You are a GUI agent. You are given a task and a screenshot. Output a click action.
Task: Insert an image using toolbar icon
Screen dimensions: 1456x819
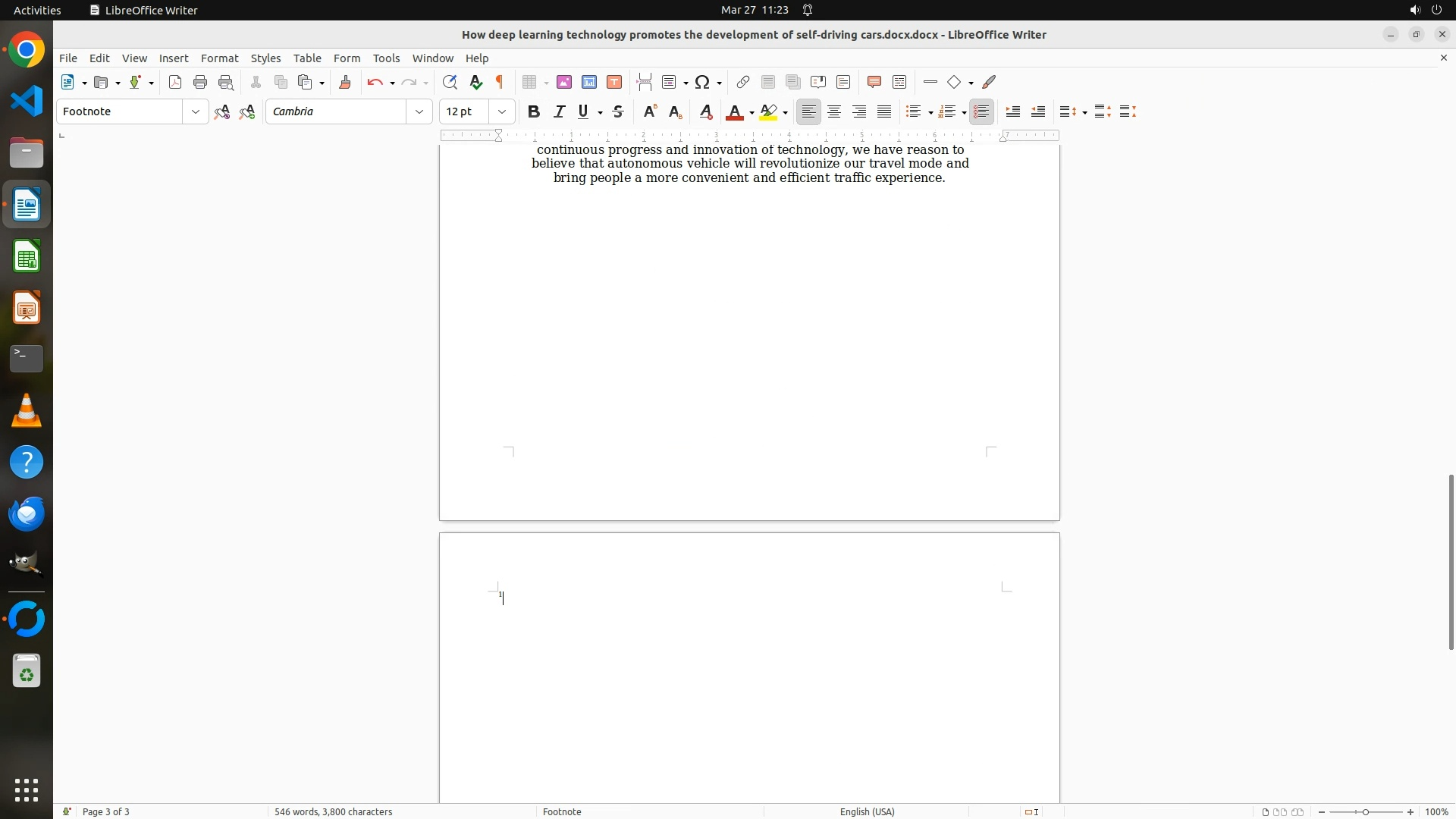[x=564, y=83]
